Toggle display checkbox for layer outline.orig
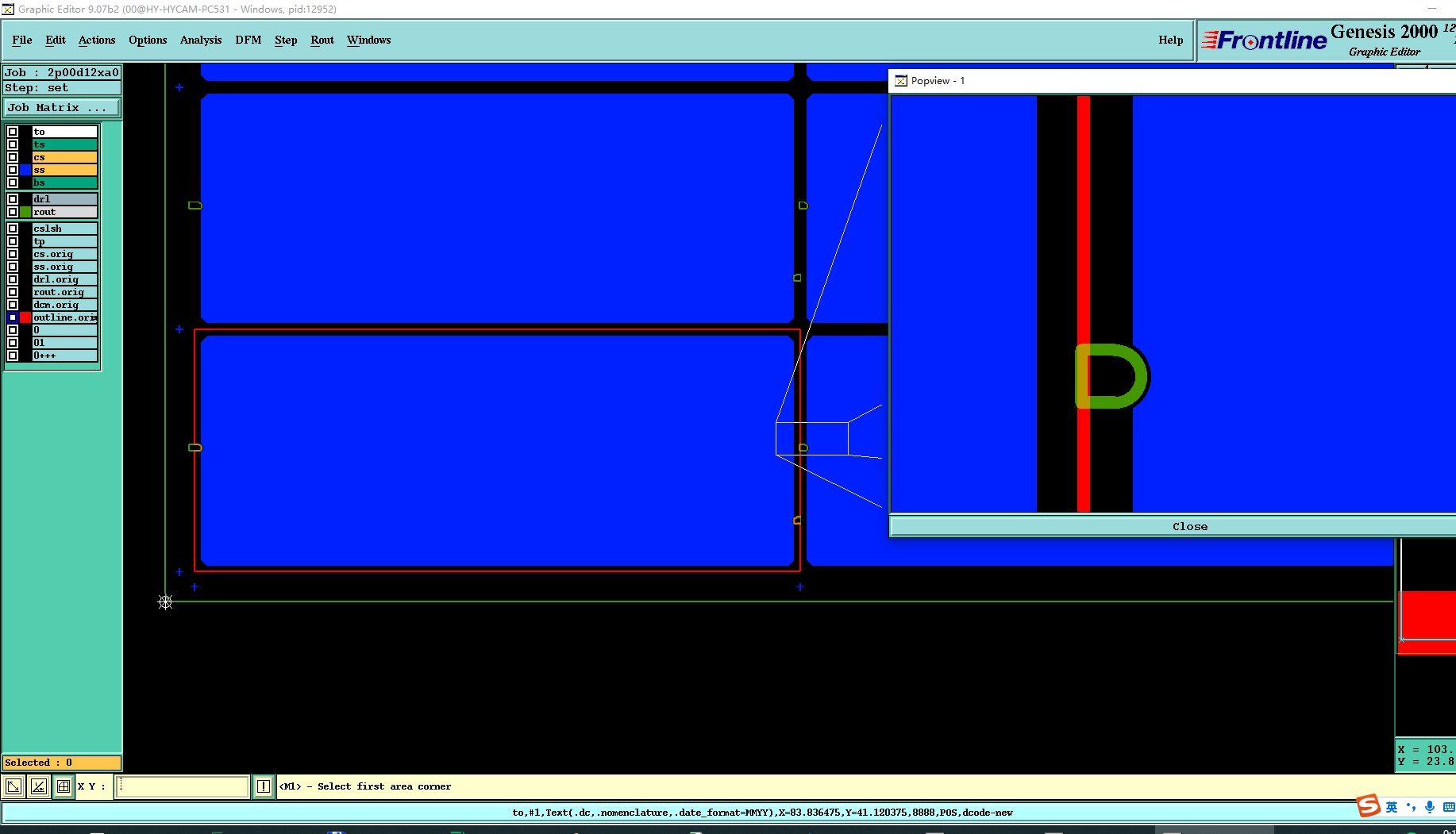The image size is (1456, 834). pyautogui.click(x=13, y=317)
